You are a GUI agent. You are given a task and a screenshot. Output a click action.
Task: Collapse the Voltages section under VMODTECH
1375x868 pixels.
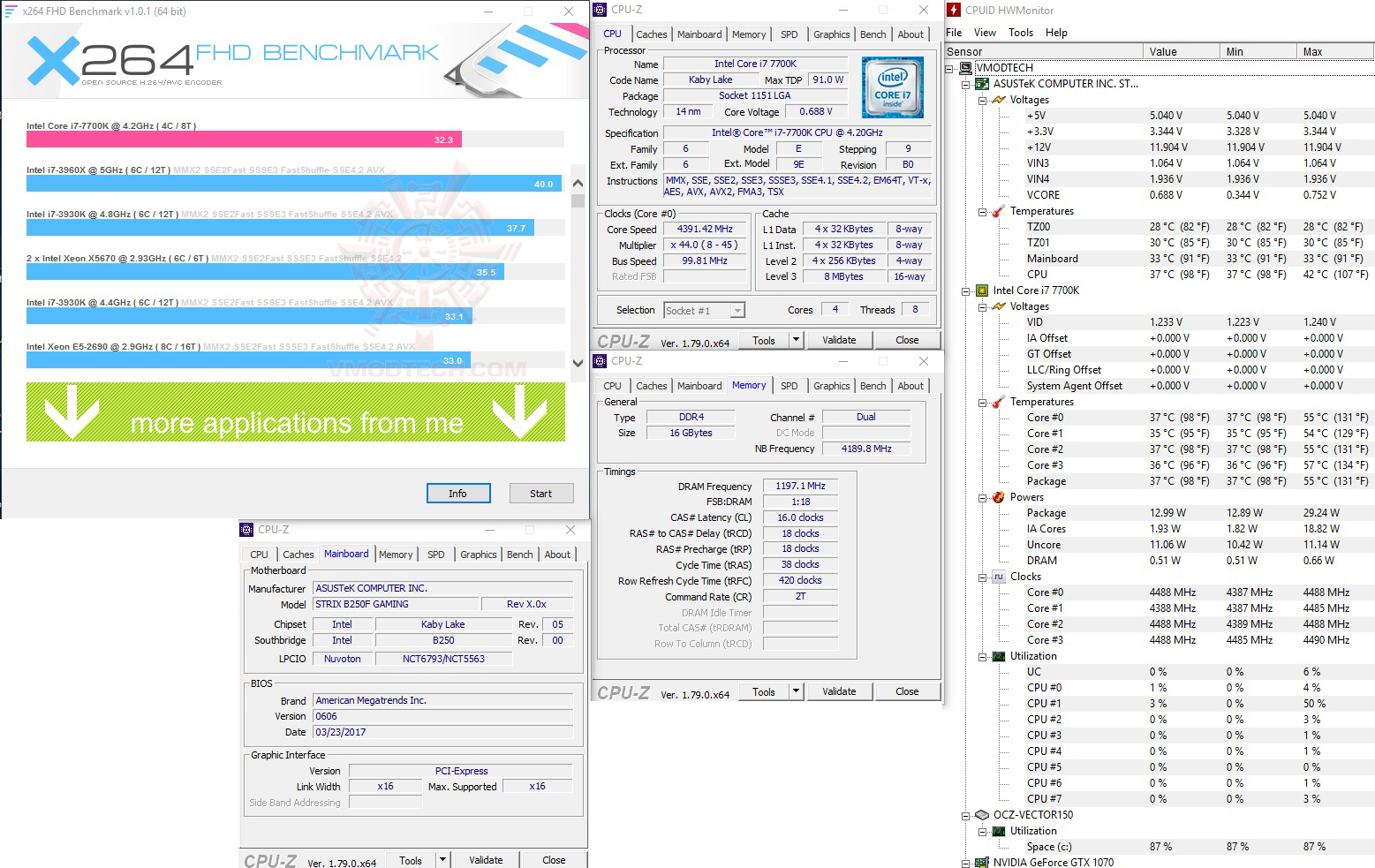coord(983,100)
